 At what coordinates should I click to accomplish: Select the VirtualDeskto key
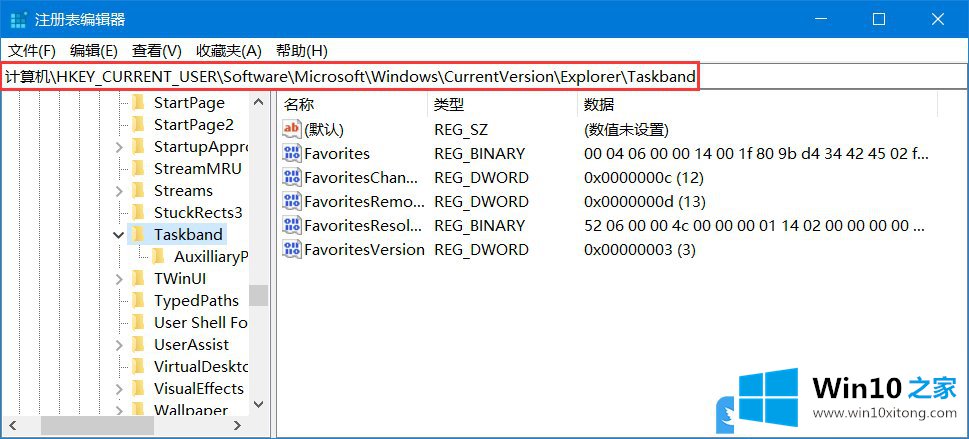[201, 367]
